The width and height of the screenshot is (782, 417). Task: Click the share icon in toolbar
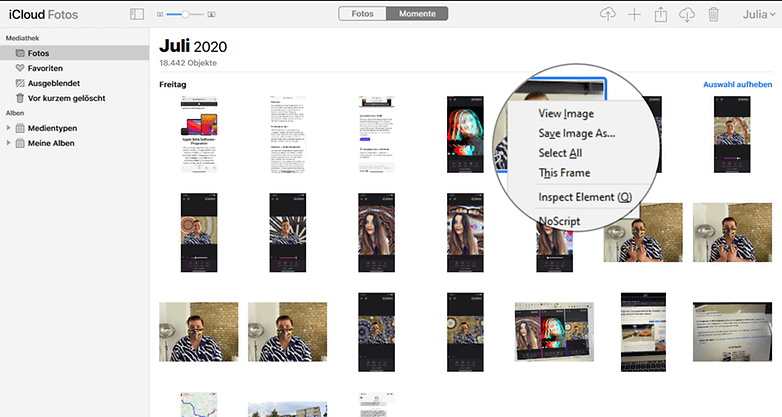(x=660, y=14)
